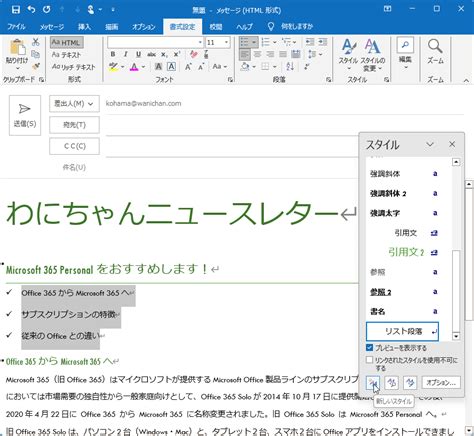Image resolution: width=474 pixels, height=436 pixels.
Task: Click the 宛先(T) button
Action: click(x=74, y=125)
